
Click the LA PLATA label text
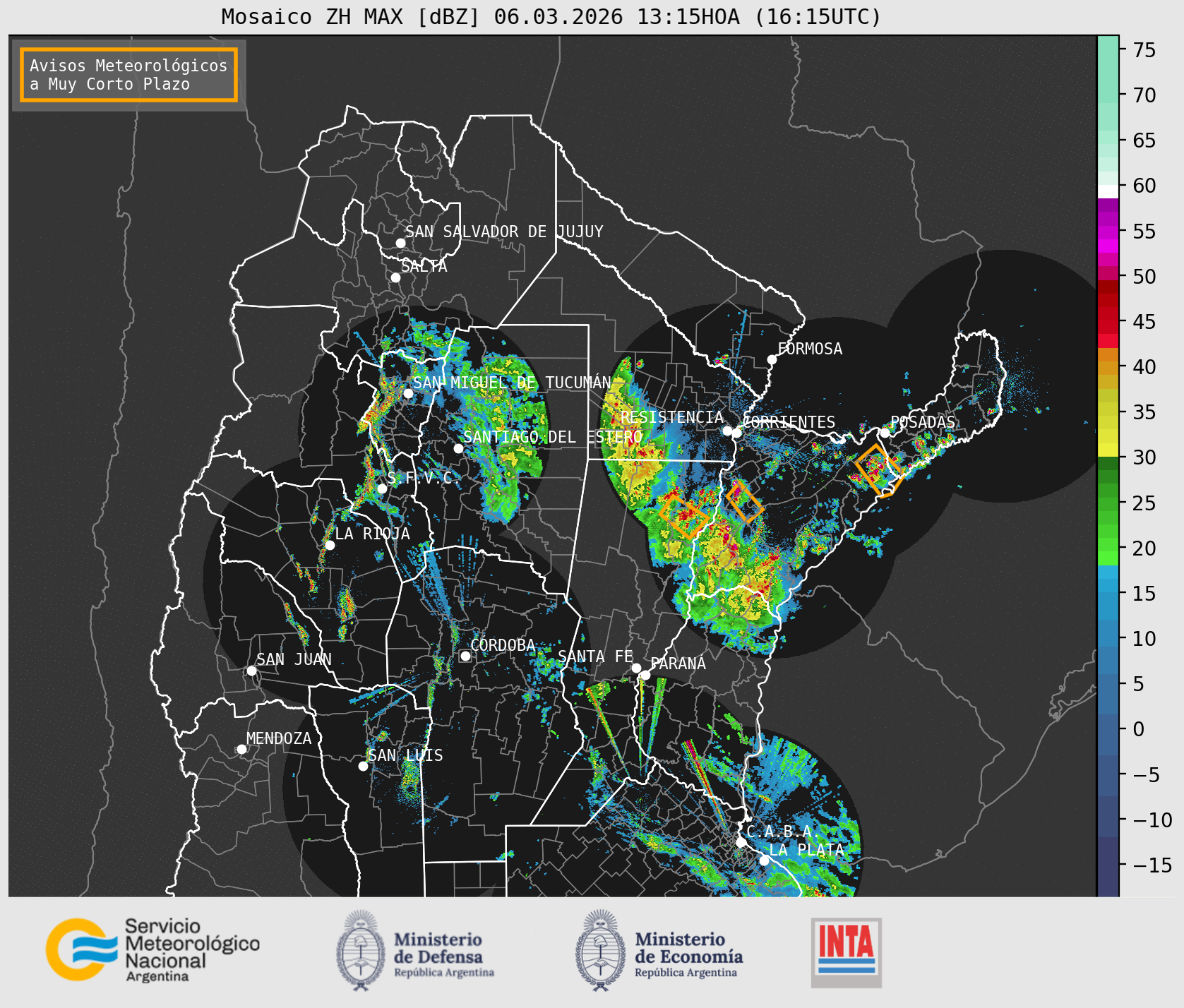[x=806, y=850]
